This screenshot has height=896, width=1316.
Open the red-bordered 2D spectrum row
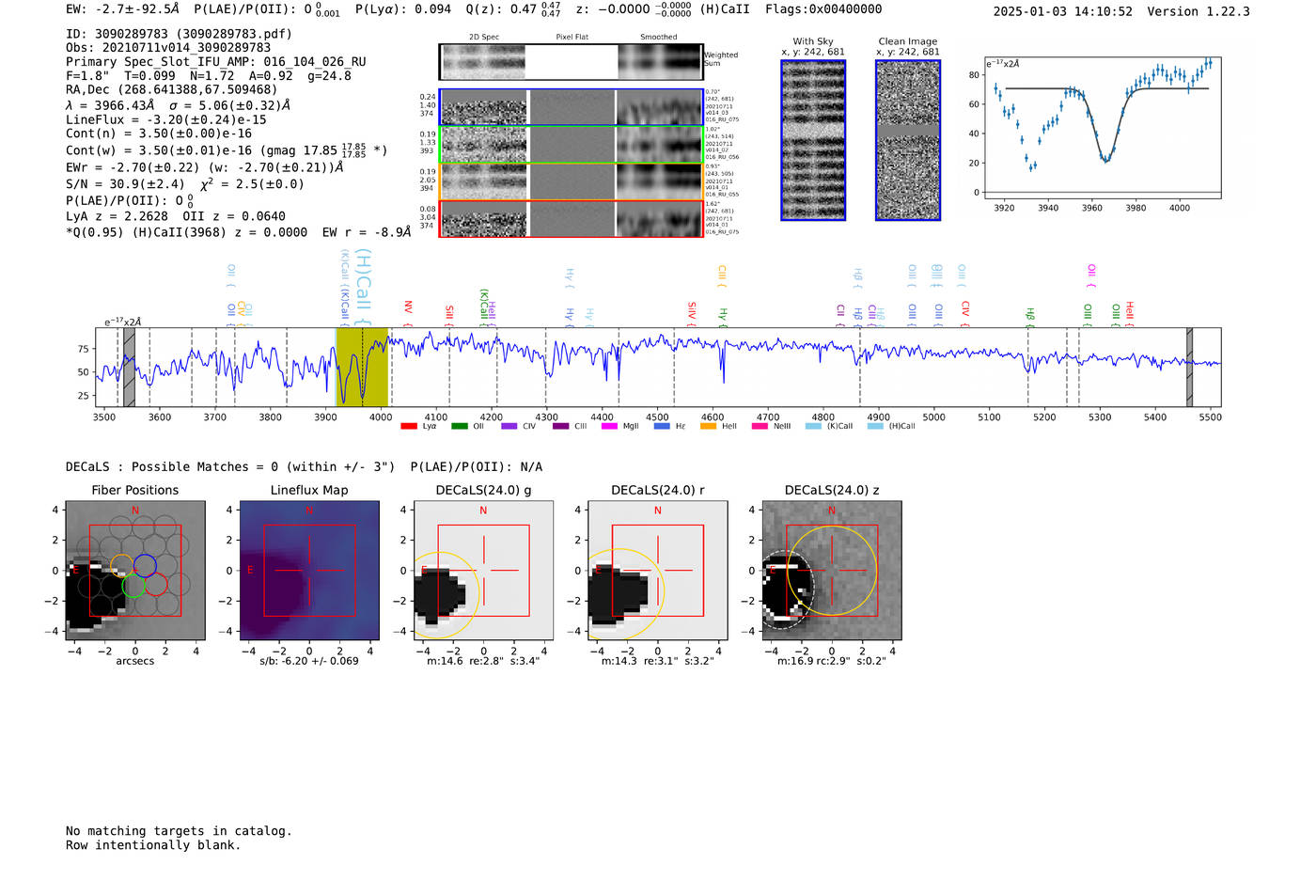[571, 218]
